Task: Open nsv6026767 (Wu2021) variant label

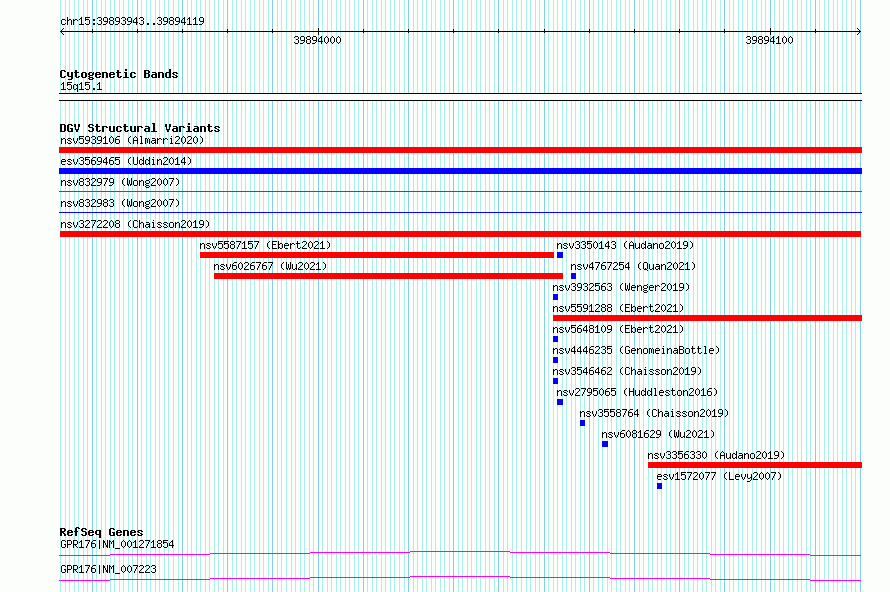Action: point(270,266)
